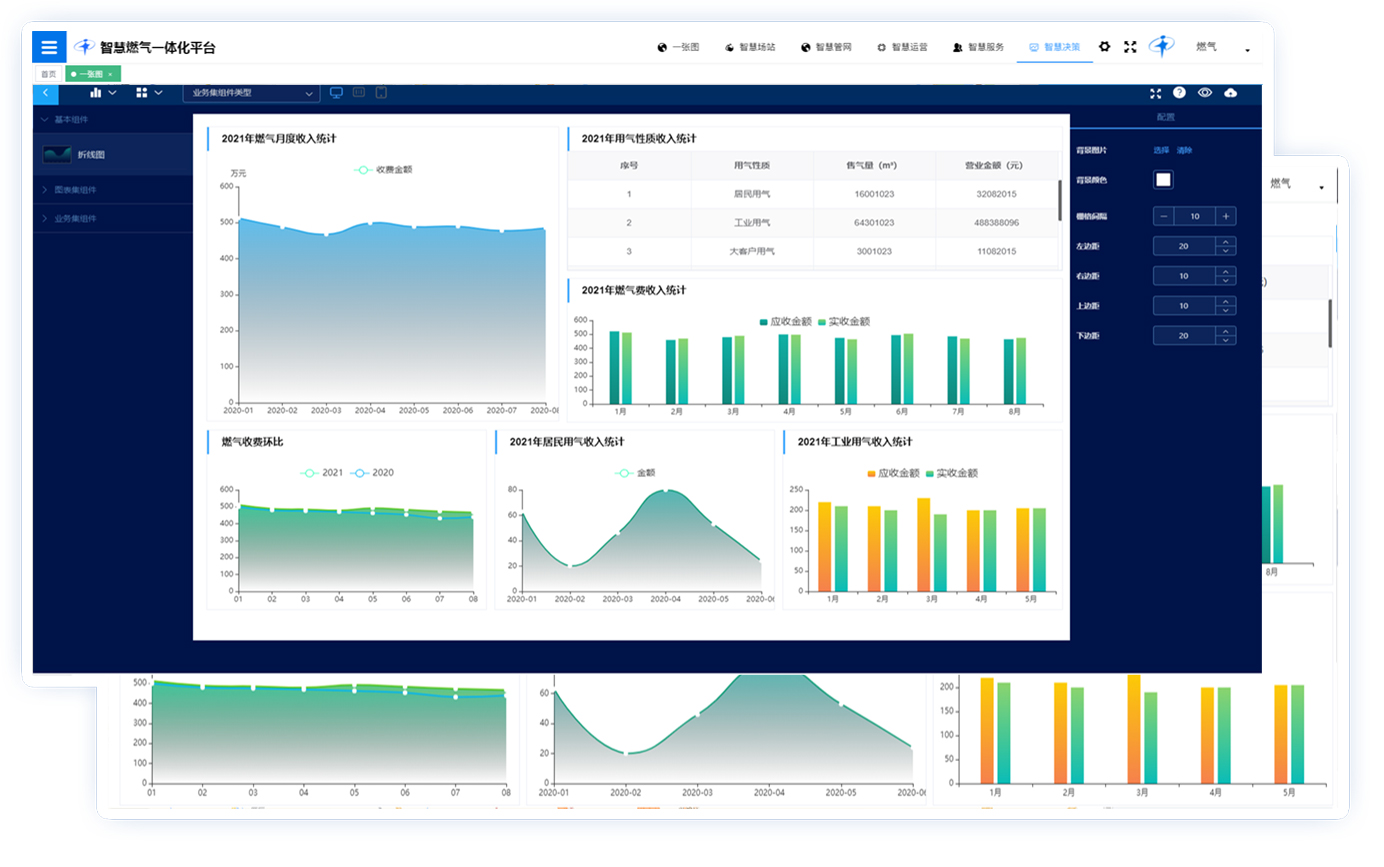Click 选择 link for background image
The height and width of the screenshot is (867, 1384).
click(x=1160, y=150)
